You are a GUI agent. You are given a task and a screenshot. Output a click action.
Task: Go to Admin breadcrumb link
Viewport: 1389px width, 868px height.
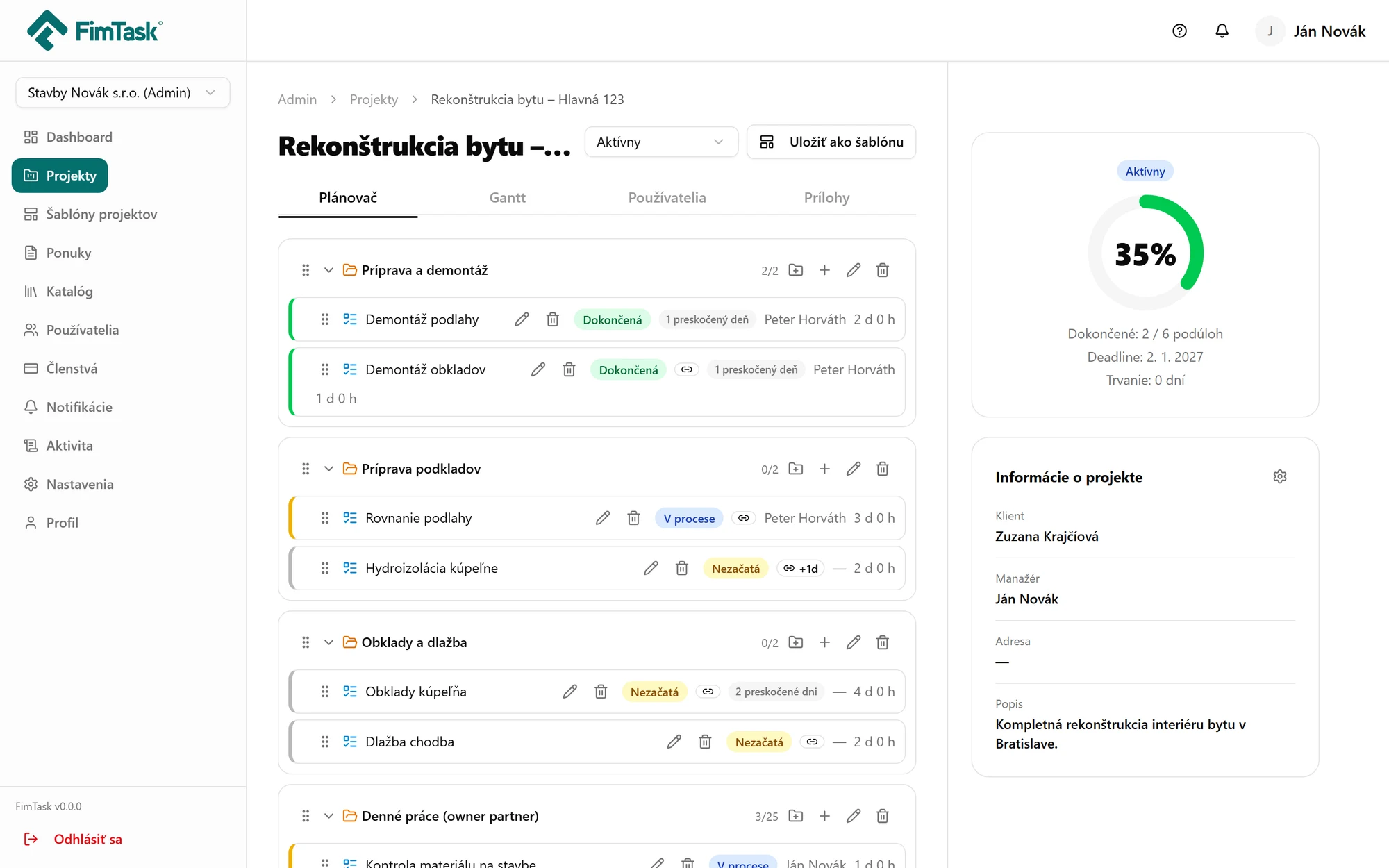pyautogui.click(x=297, y=99)
